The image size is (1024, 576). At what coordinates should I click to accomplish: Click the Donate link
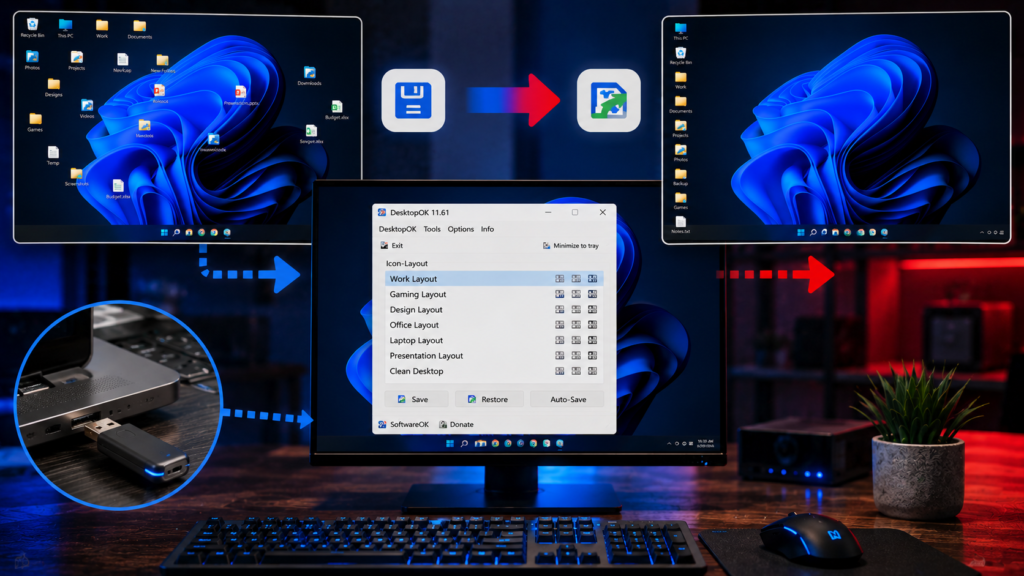[456, 424]
